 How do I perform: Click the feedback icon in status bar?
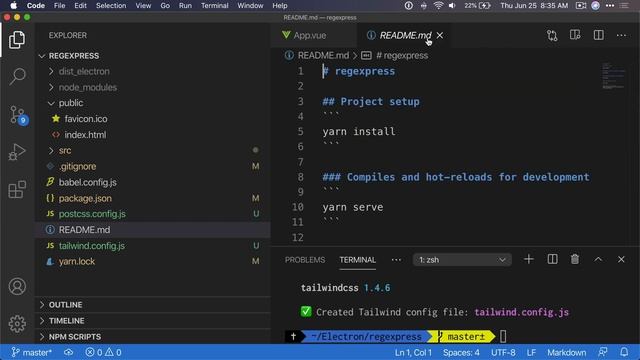(x=602, y=352)
